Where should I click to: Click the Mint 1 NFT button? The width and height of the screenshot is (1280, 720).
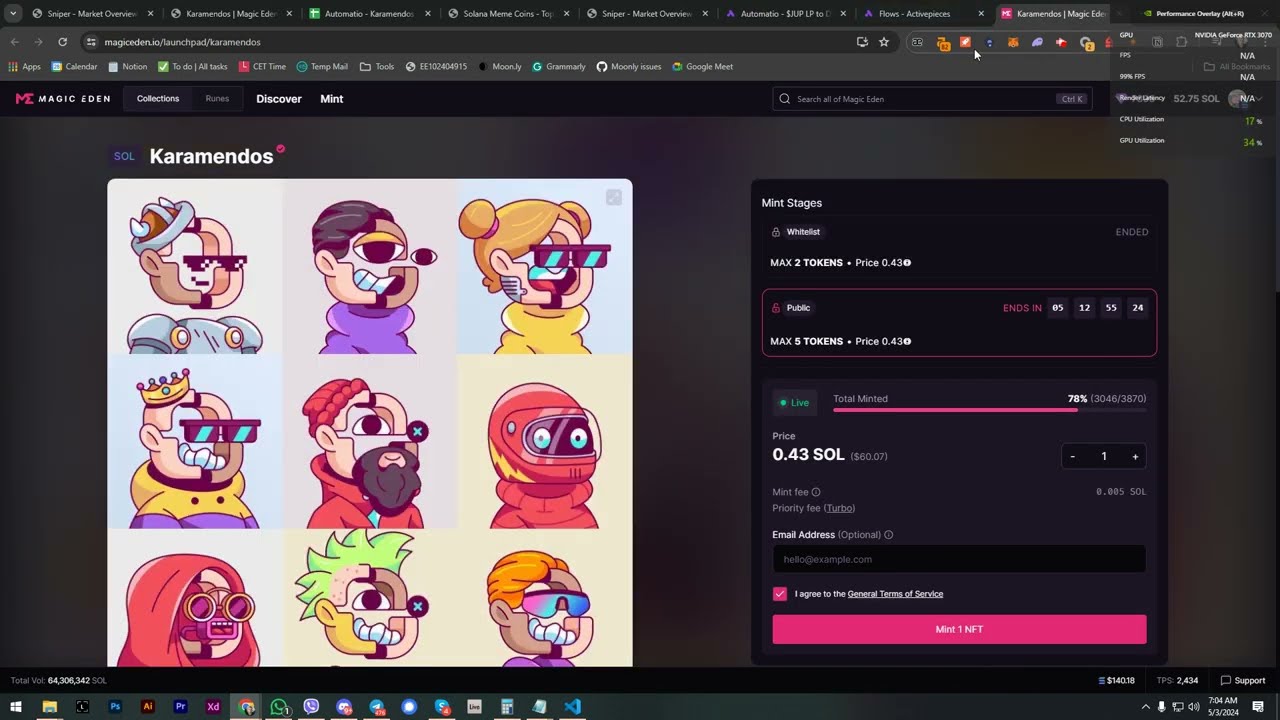tap(959, 629)
